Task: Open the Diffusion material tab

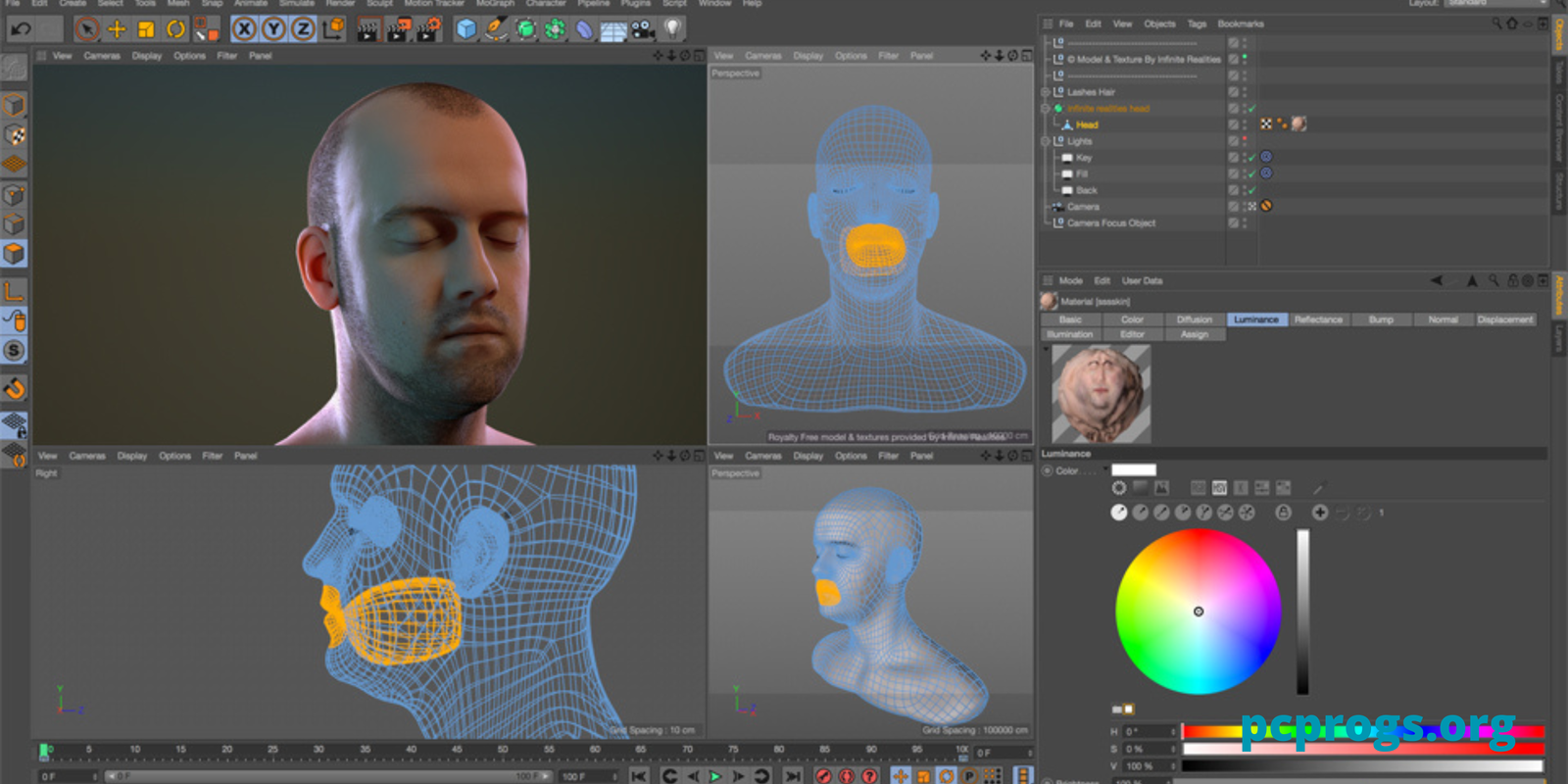Action: point(1195,319)
